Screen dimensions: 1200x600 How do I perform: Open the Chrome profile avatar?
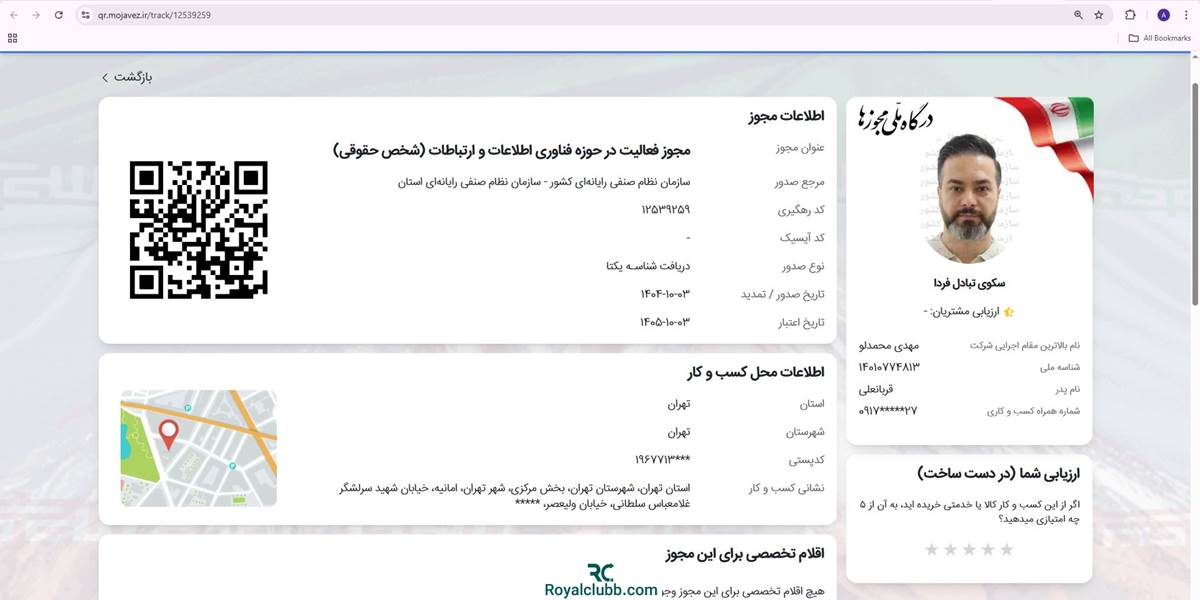[1163, 15]
